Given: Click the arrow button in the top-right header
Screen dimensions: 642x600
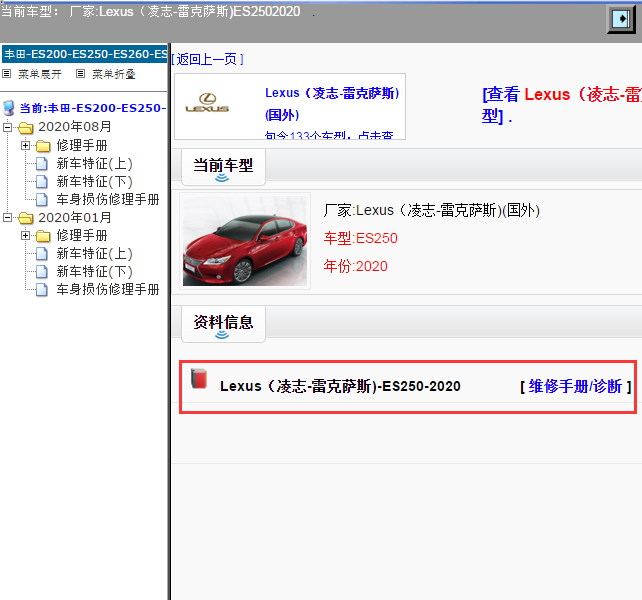Looking at the screenshot, I should pyautogui.click(x=621, y=19).
